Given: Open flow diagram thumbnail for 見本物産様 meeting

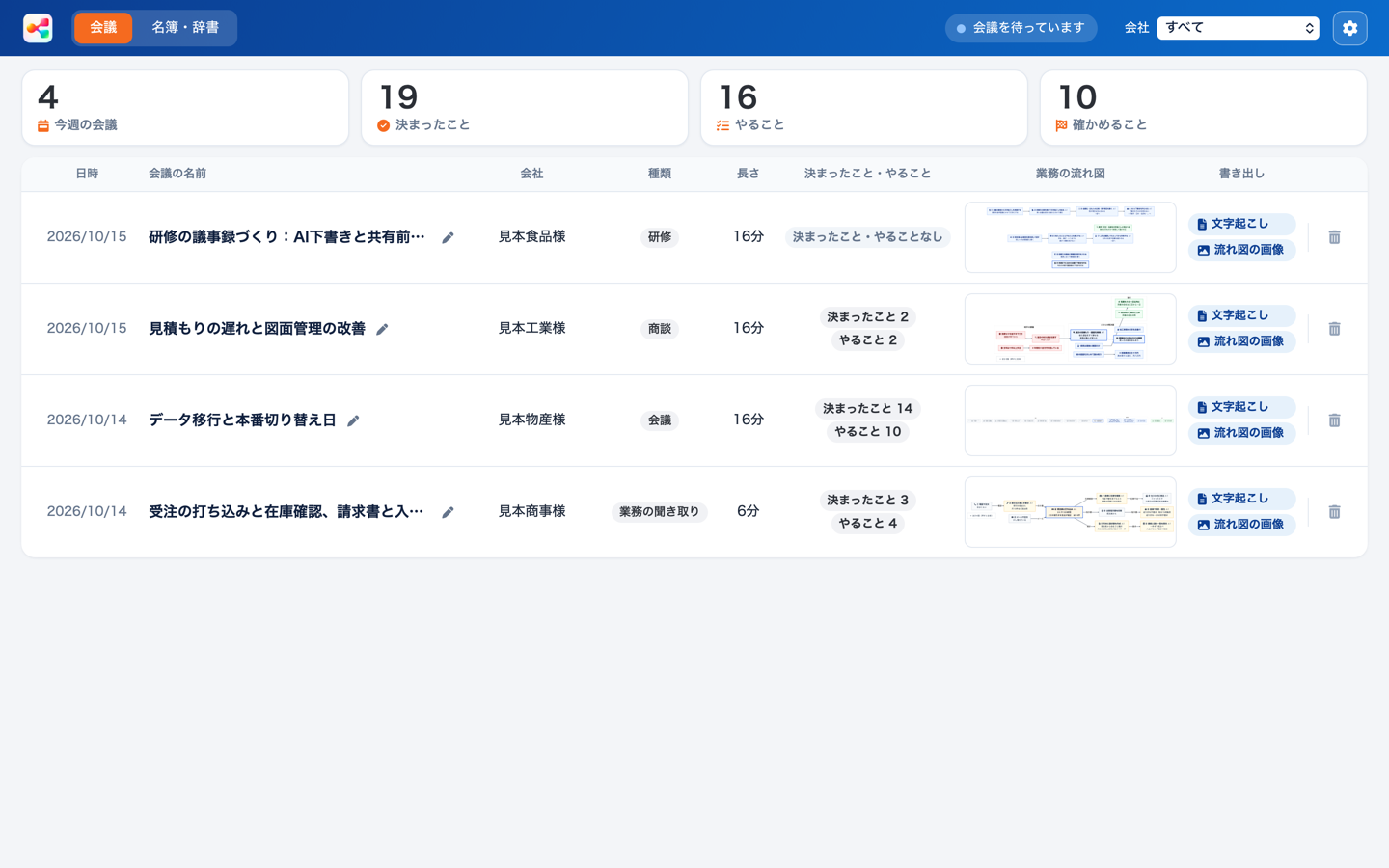Looking at the screenshot, I should 1071,420.
